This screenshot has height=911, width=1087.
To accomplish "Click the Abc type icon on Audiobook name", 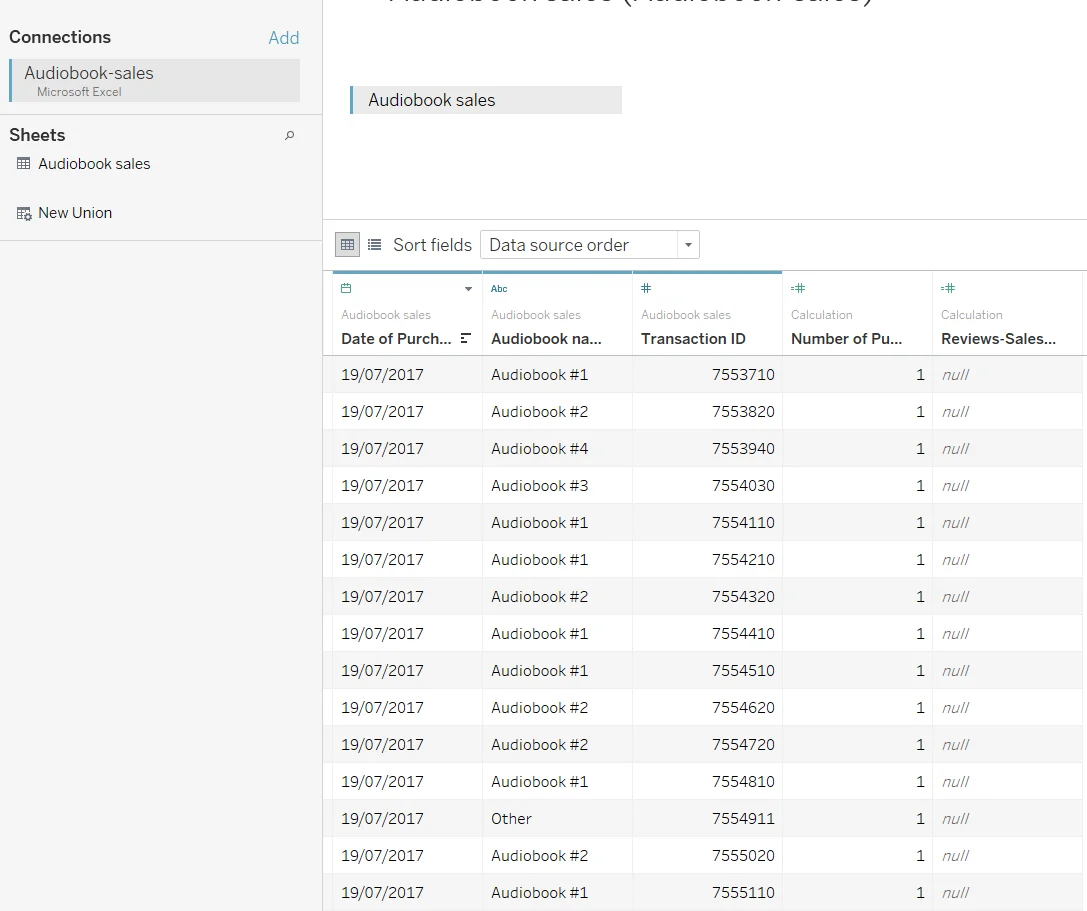I will (x=499, y=289).
